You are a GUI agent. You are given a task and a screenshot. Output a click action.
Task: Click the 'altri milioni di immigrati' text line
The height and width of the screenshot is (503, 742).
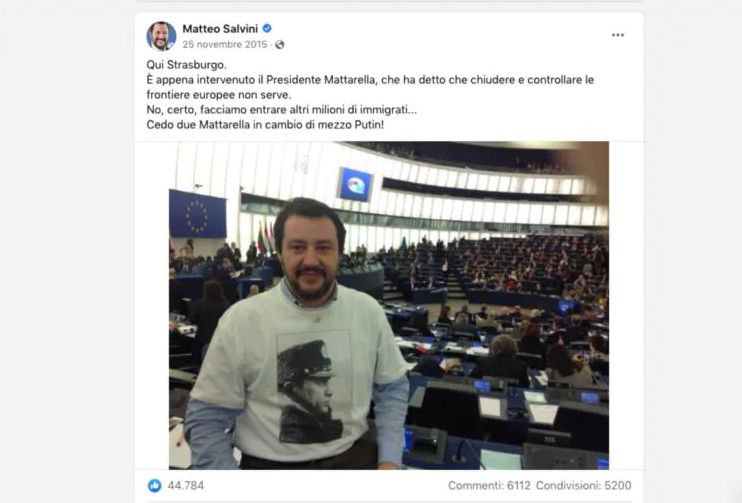click(282, 110)
